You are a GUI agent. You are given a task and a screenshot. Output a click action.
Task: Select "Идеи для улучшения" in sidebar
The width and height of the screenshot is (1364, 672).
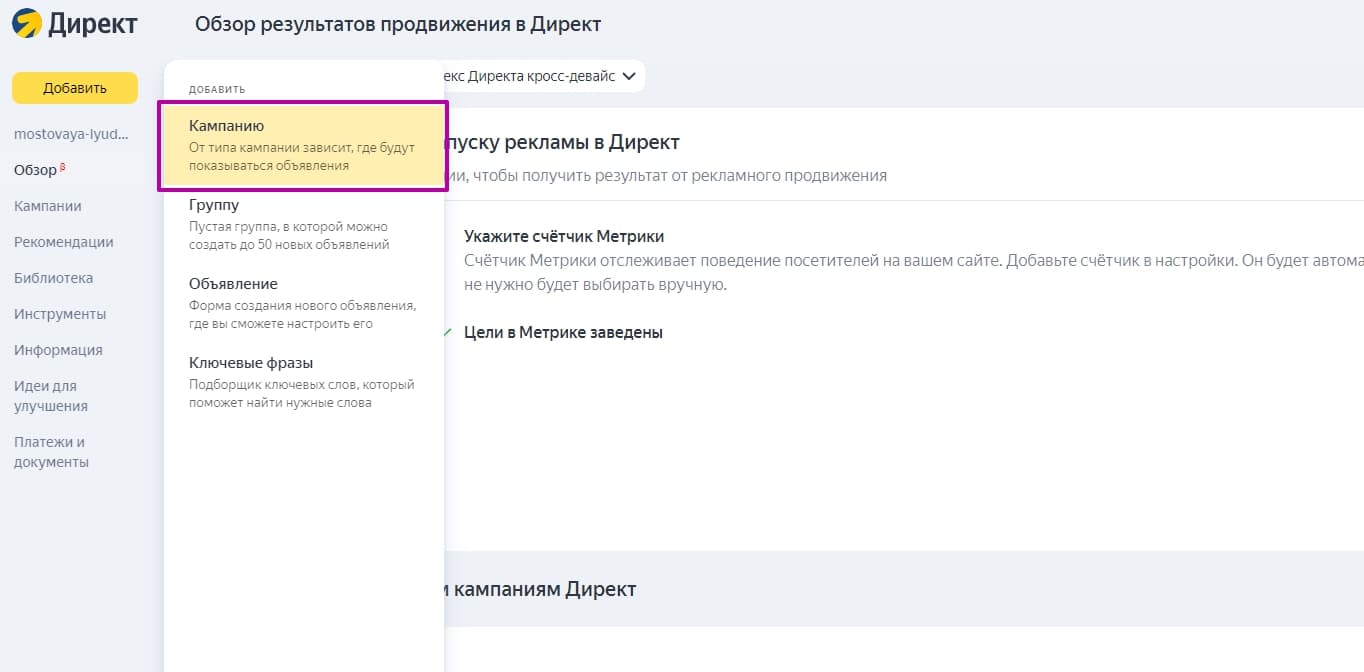[50, 395]
